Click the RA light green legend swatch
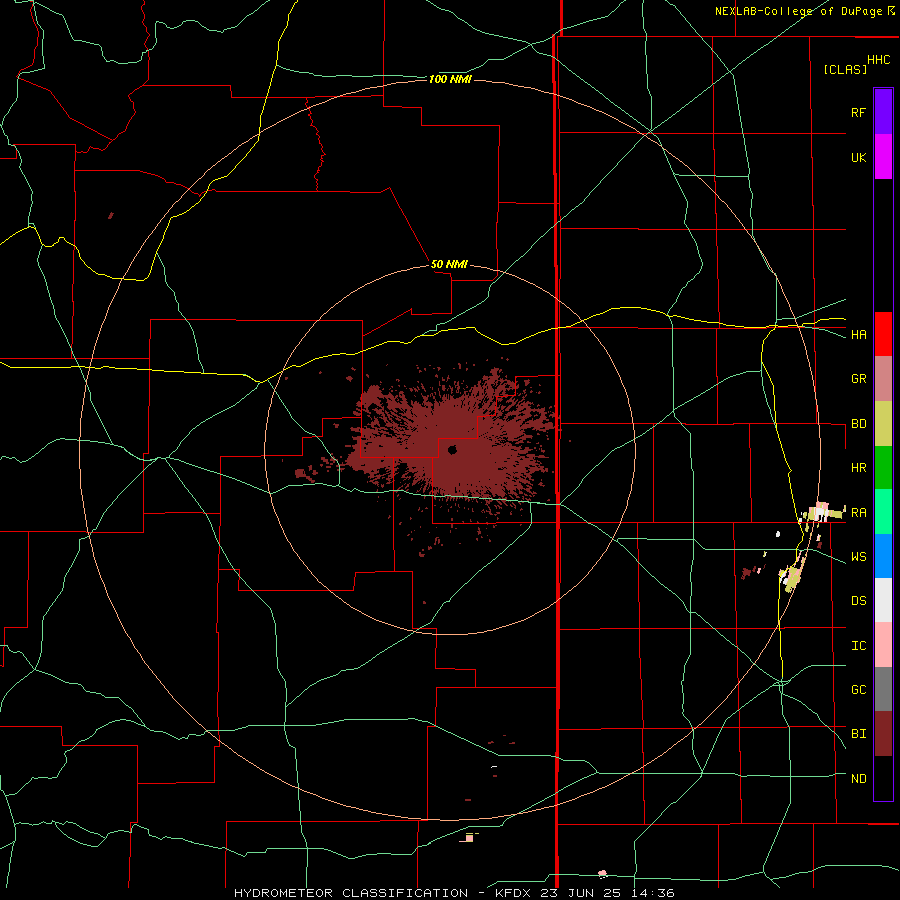The width and height of the screenshot is (900, 900). click(883, 512)
